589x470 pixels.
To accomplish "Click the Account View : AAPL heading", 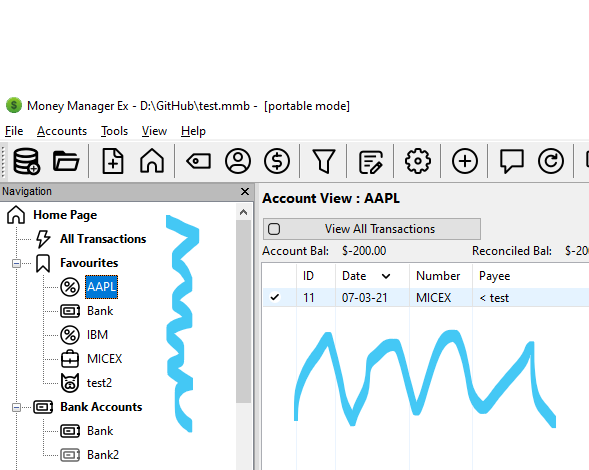I will point(331,198).
